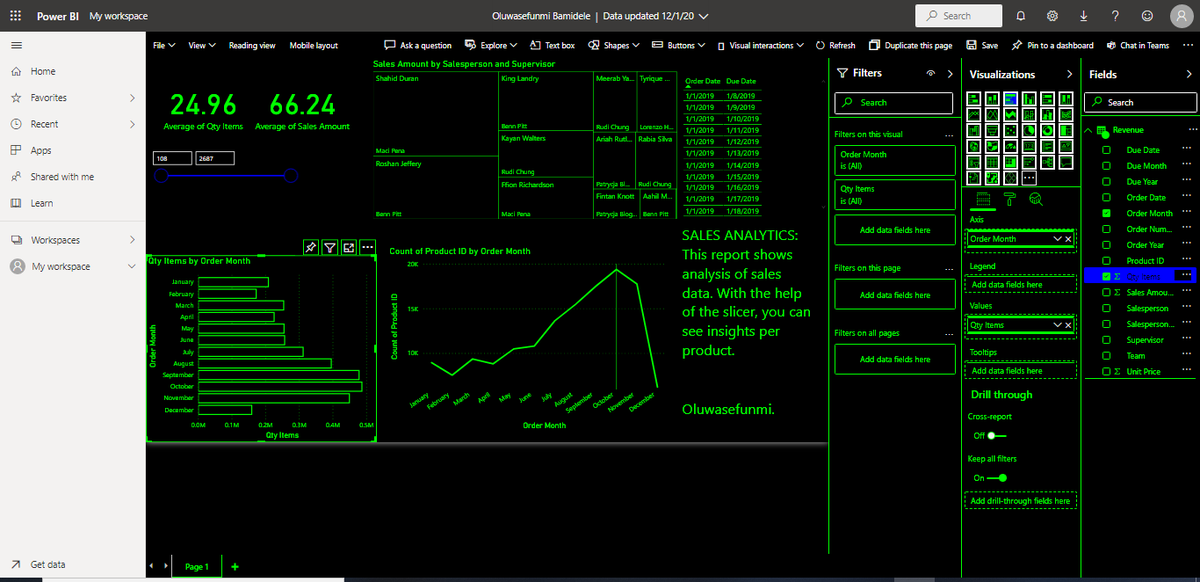Uncheck the Order Month field
Image resolution: width=1200 pixels, height=582 pixels.
coord(1106,213)
